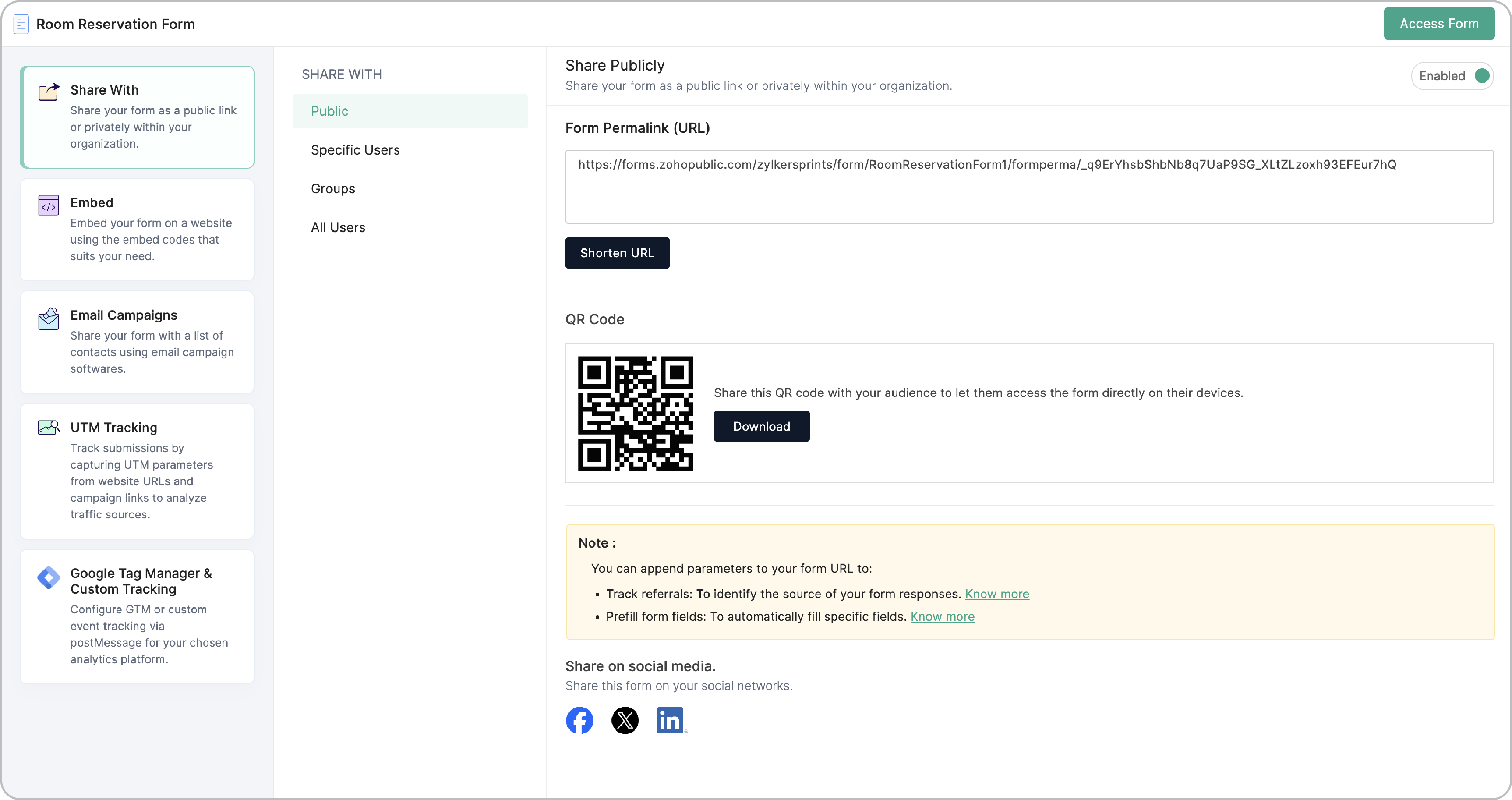Click the Access Form button
1512x800 pixels.
coord(1438,24)
